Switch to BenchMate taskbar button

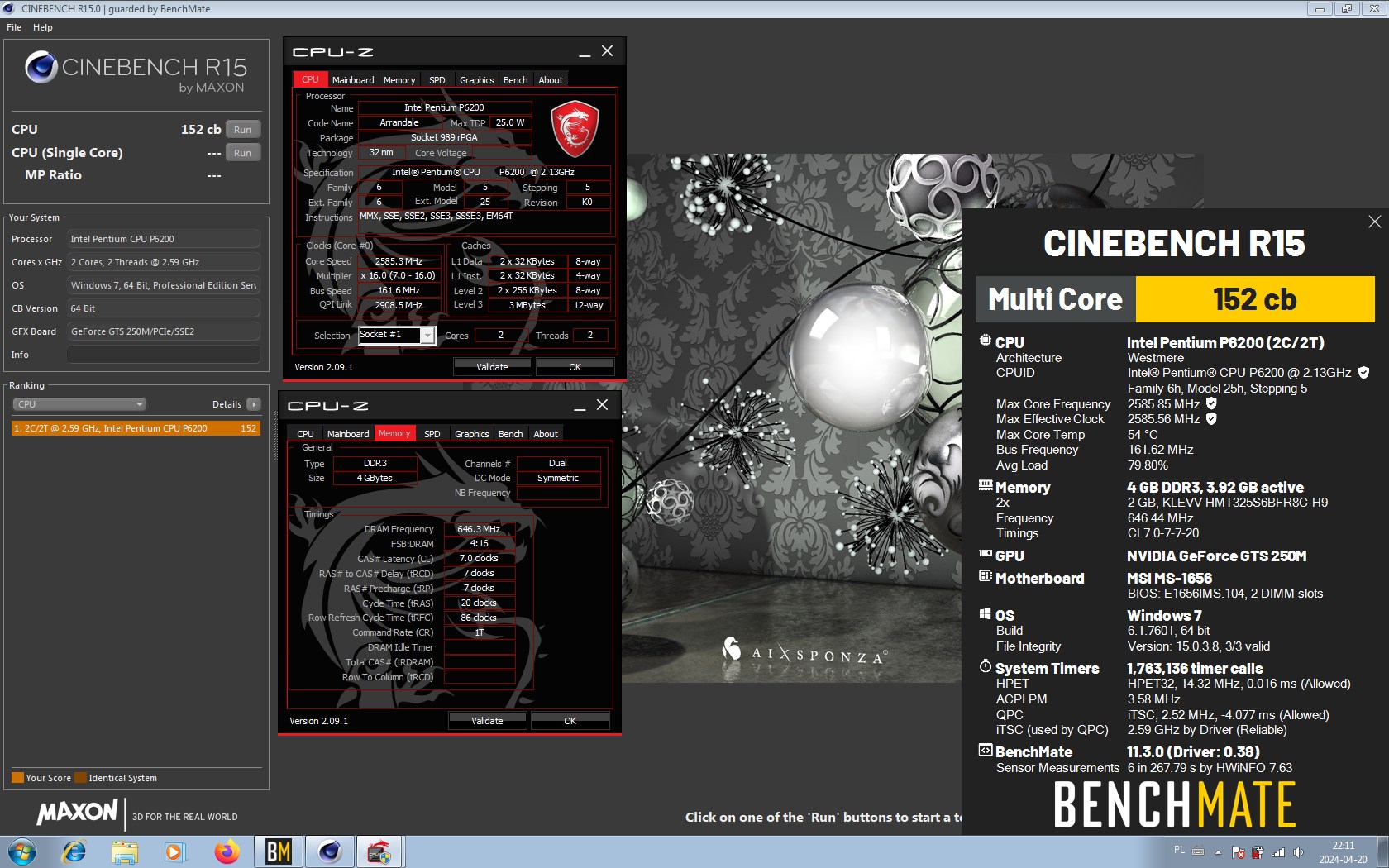[x=278, y=851]
